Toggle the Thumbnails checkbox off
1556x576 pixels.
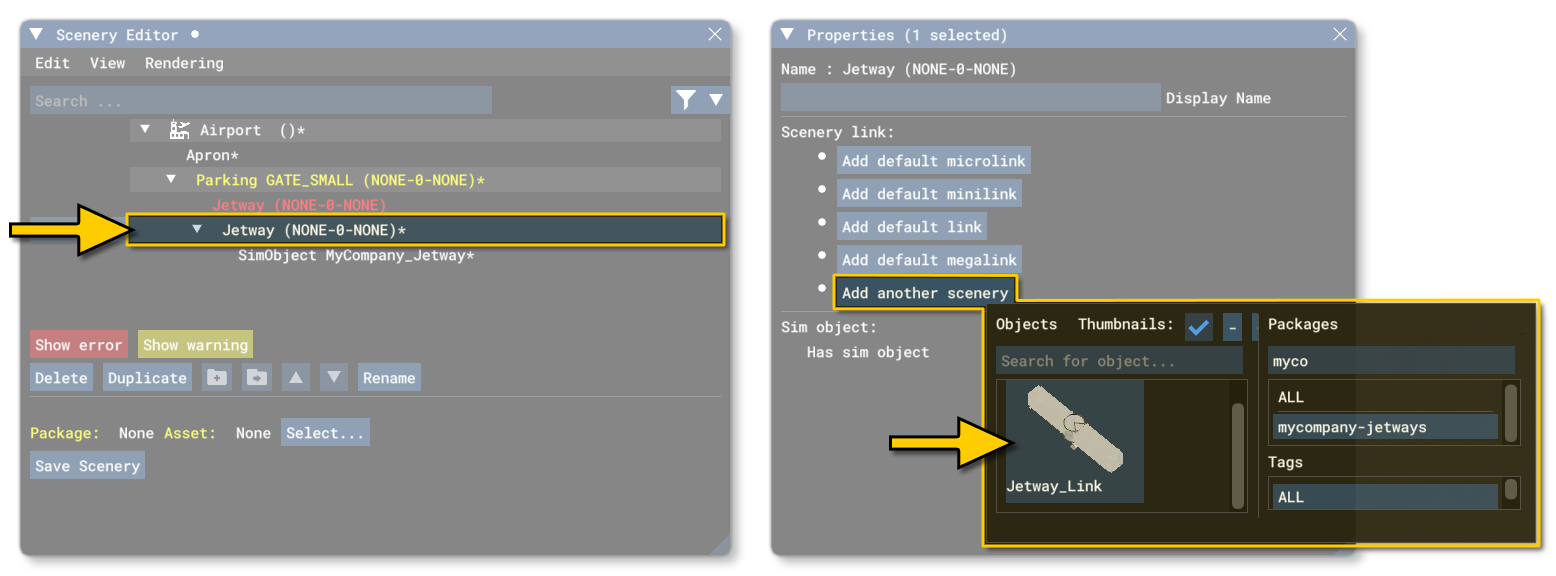pos(1198,327)
